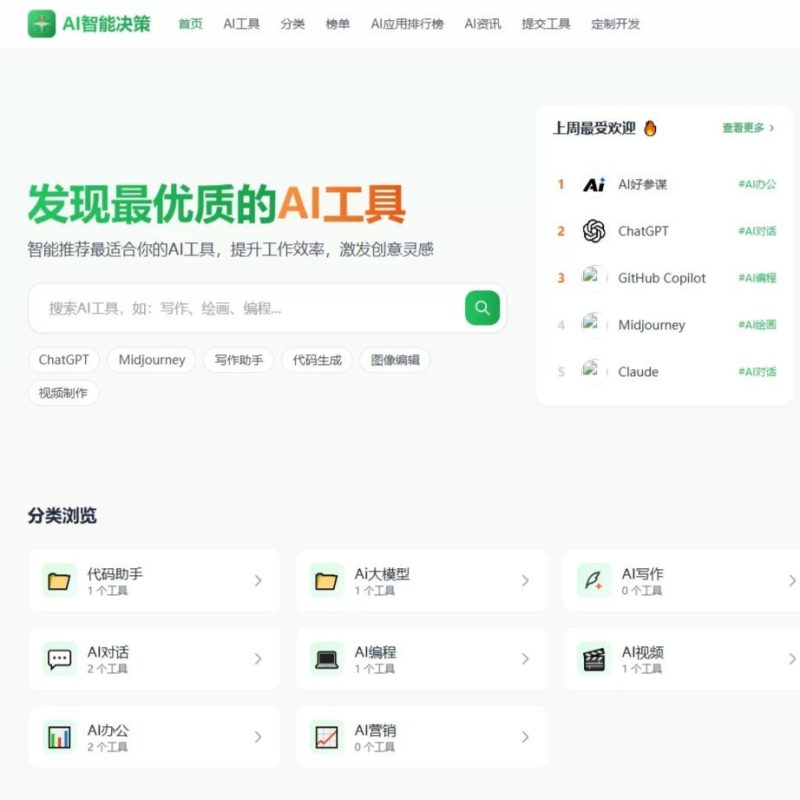Click the Ai大模型 folder icon
800x800 pixels.
tap(327, 580)
